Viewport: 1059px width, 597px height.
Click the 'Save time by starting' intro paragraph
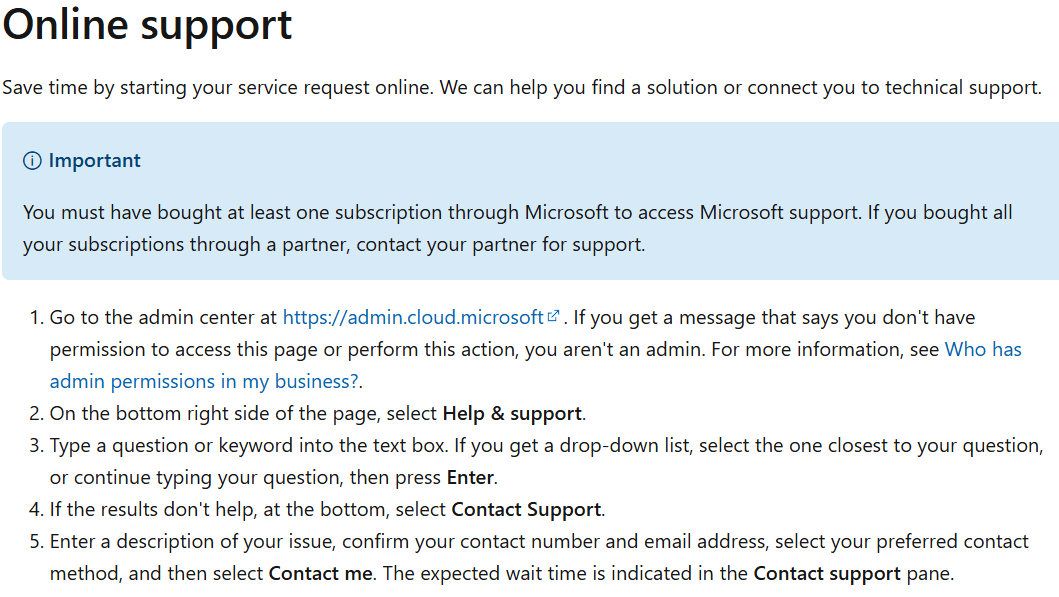521,88
